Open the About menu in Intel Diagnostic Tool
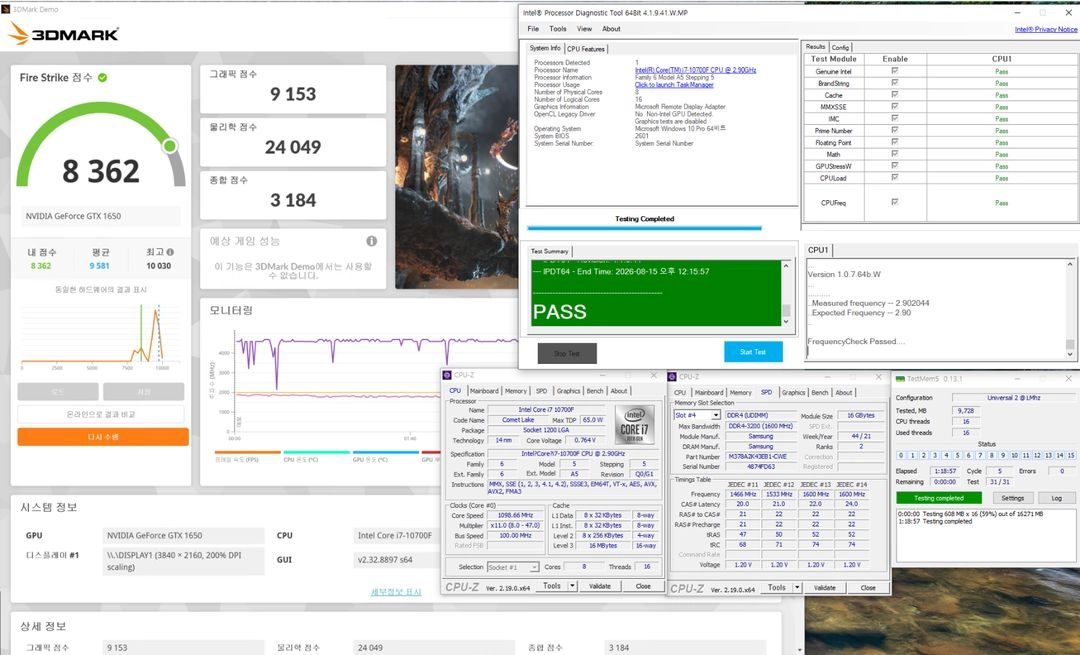1080x655 pixels. [611, 29]
